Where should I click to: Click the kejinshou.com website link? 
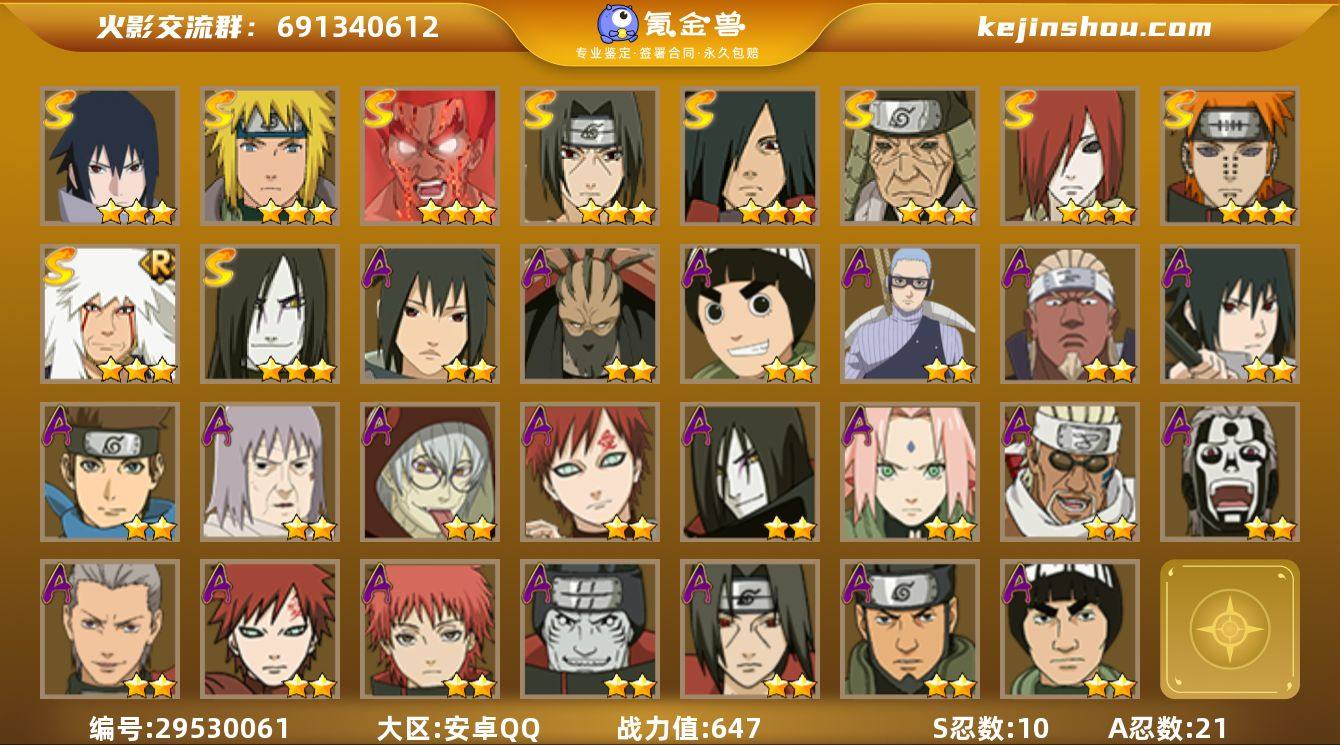[x=1094, y=27]
